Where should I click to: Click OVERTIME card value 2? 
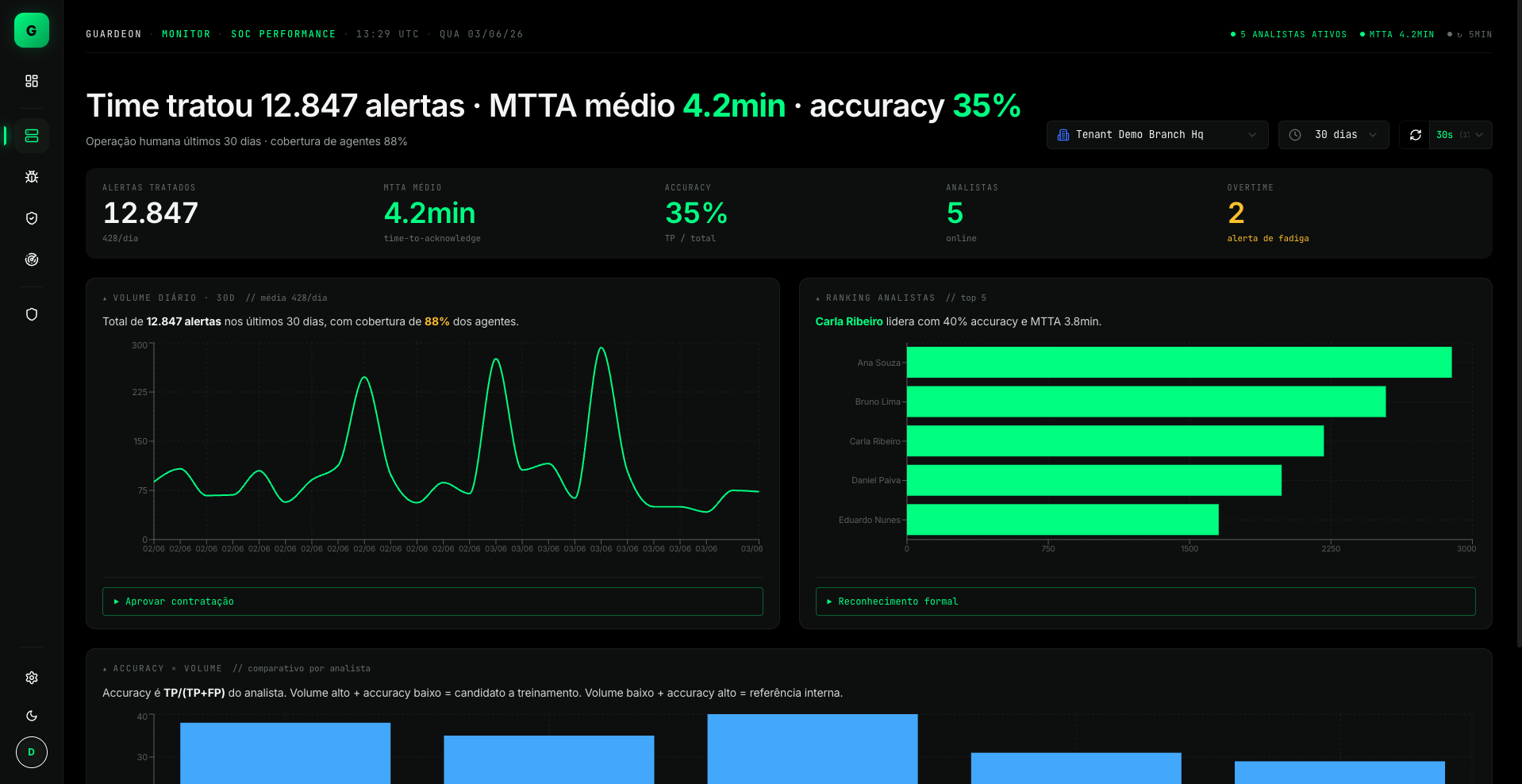point(1236,213)
